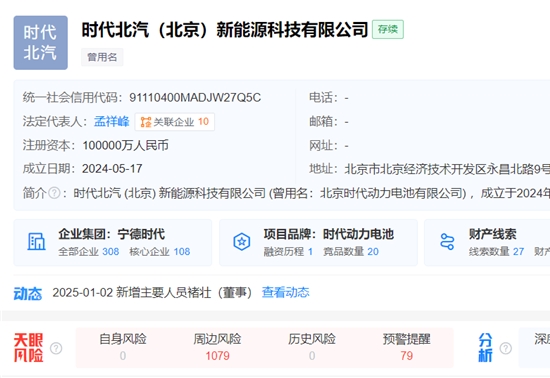The height and width of the screenshot is (378, 550).
Task: Select the 自身风险 0 tab
Action: pos(123,347)
